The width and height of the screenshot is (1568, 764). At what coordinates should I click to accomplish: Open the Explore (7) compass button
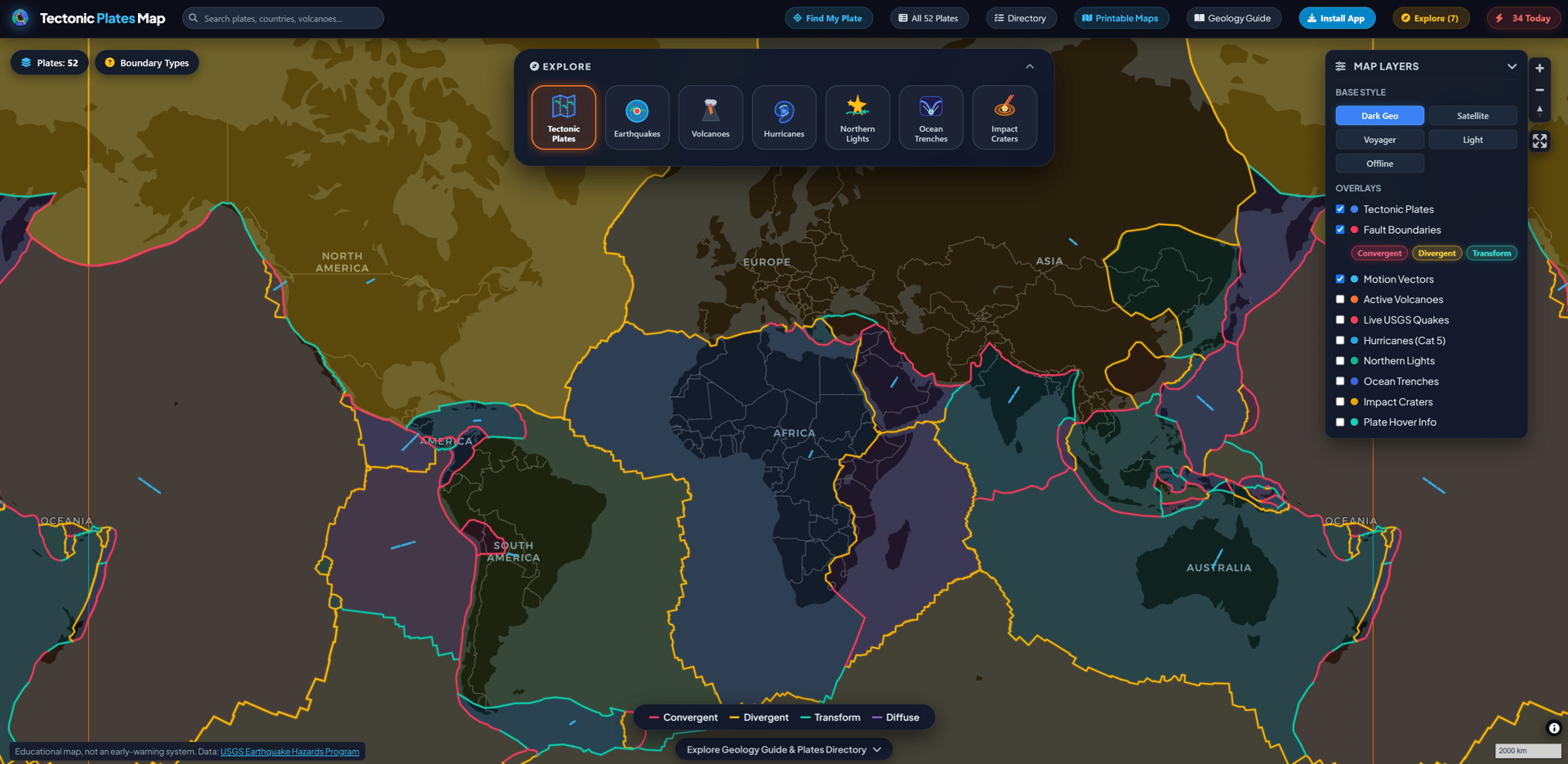[1430, 18]
